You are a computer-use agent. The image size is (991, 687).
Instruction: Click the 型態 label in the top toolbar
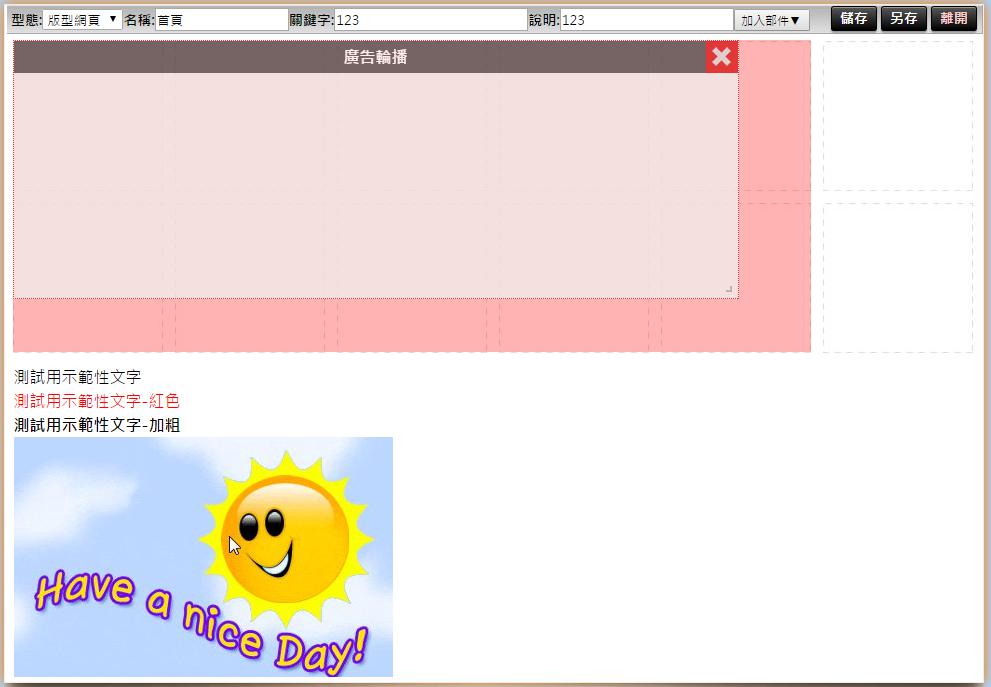pos(25,20)
